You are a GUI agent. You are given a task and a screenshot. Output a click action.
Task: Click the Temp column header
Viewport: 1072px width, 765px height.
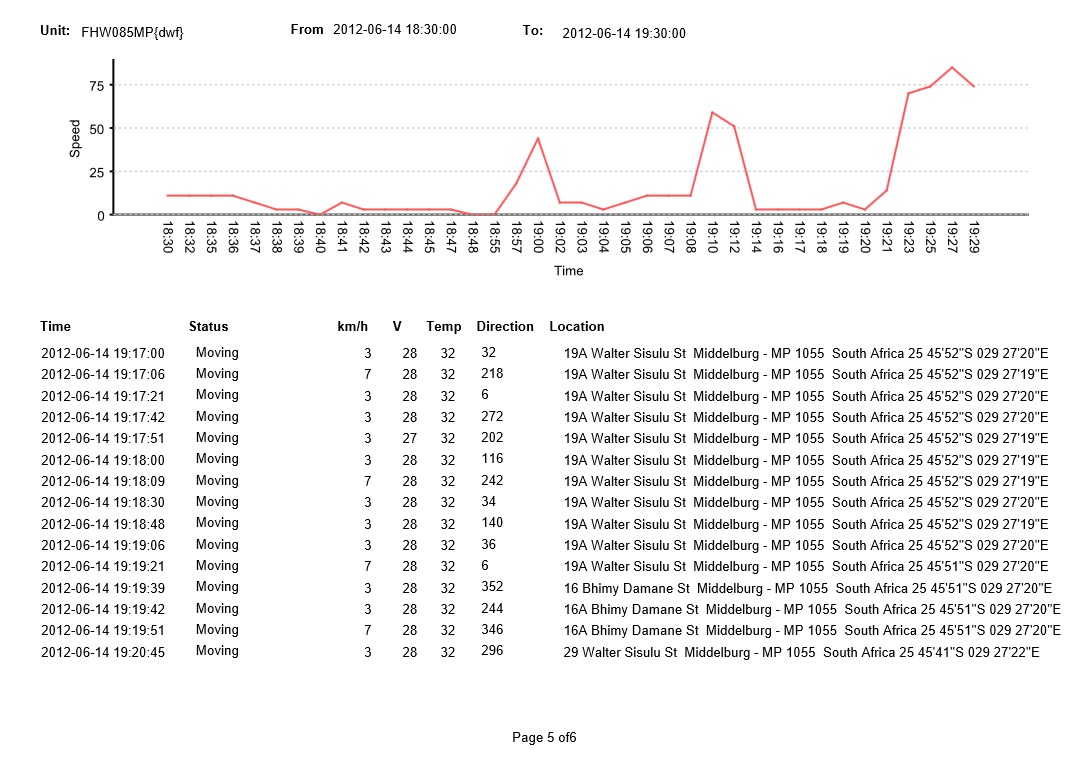(444, 327)
